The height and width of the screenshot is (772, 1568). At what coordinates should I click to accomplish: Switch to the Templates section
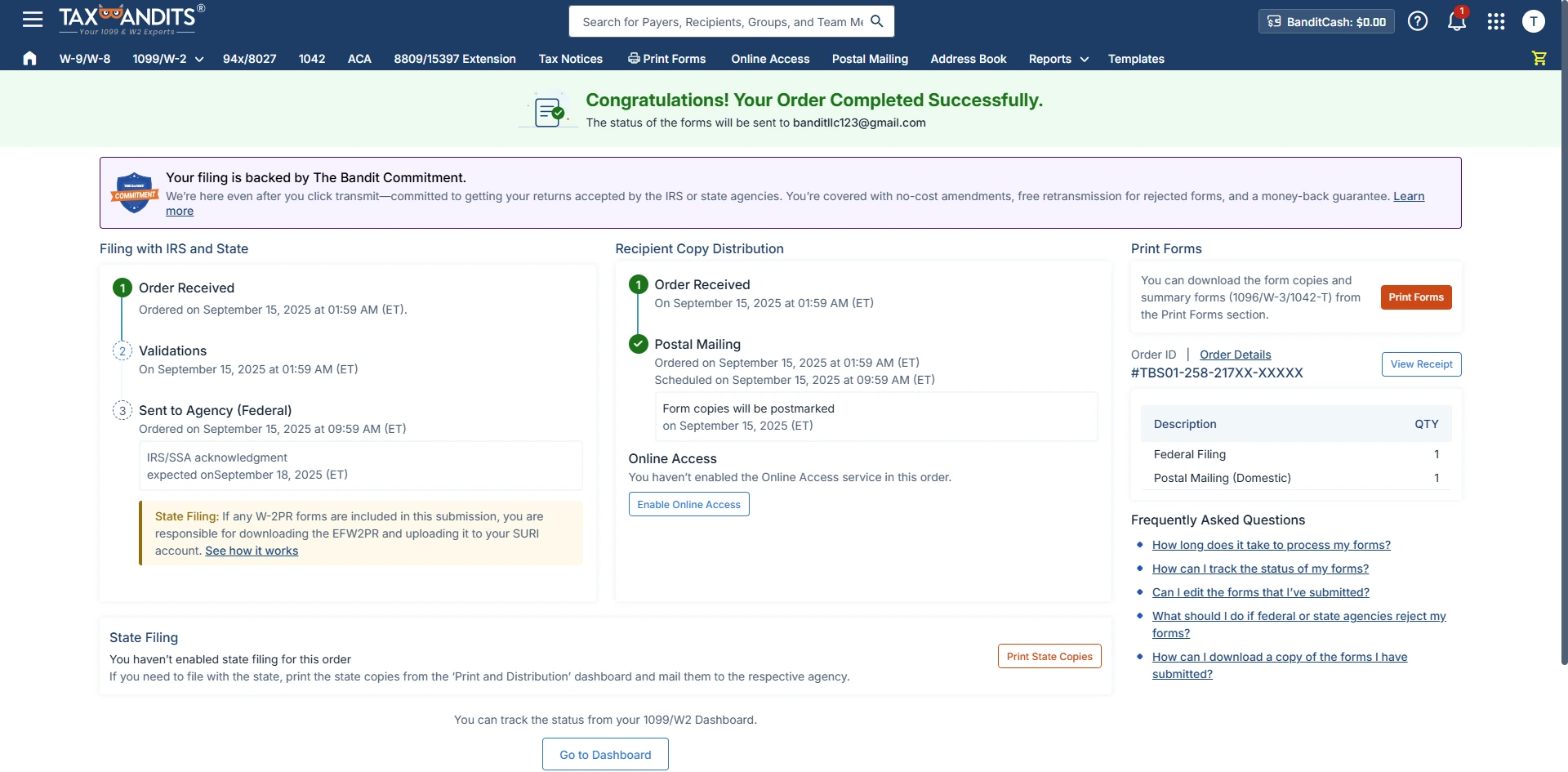1136,59
